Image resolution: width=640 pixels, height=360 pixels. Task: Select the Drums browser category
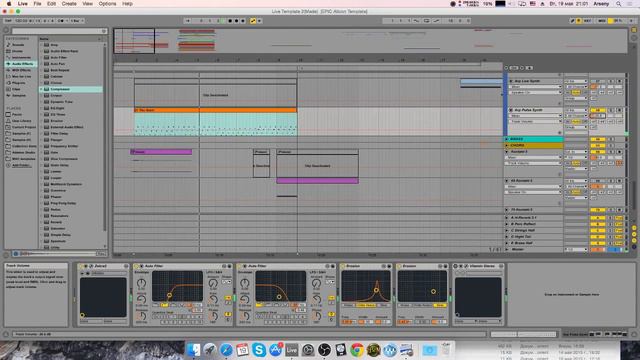[18, 51]
